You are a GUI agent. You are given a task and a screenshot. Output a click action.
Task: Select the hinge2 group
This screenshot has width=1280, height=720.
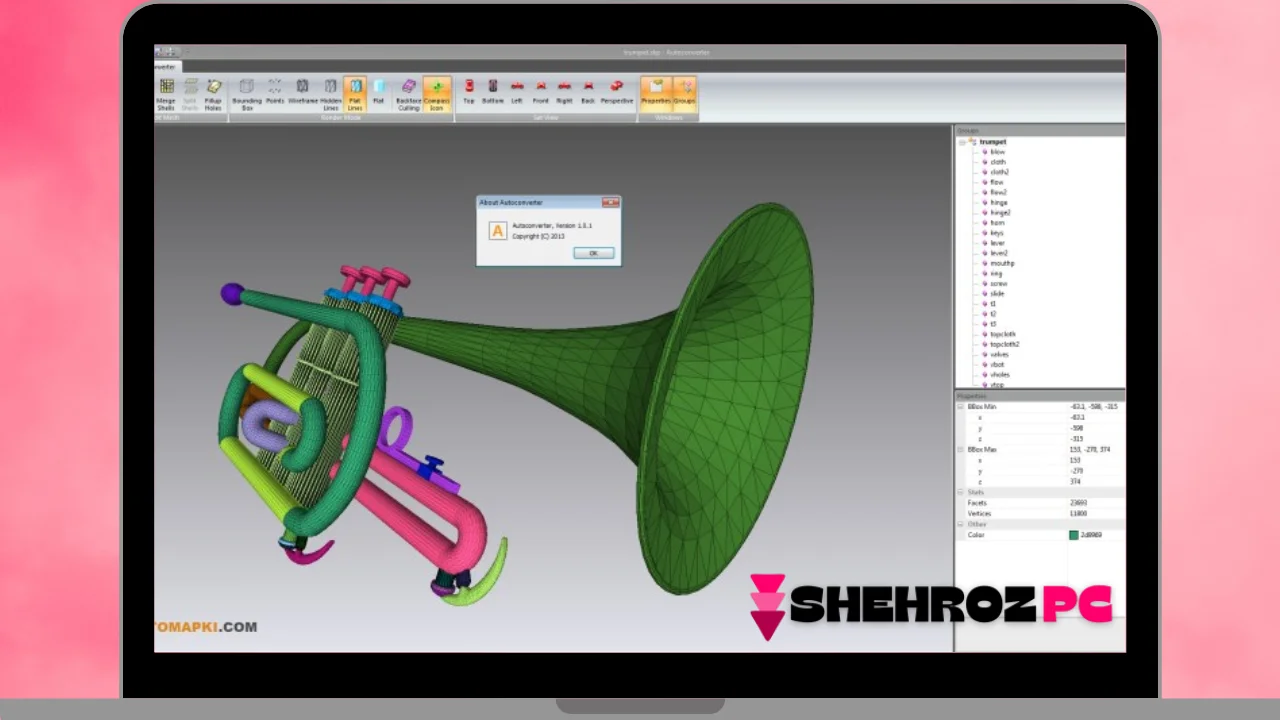1000,213
